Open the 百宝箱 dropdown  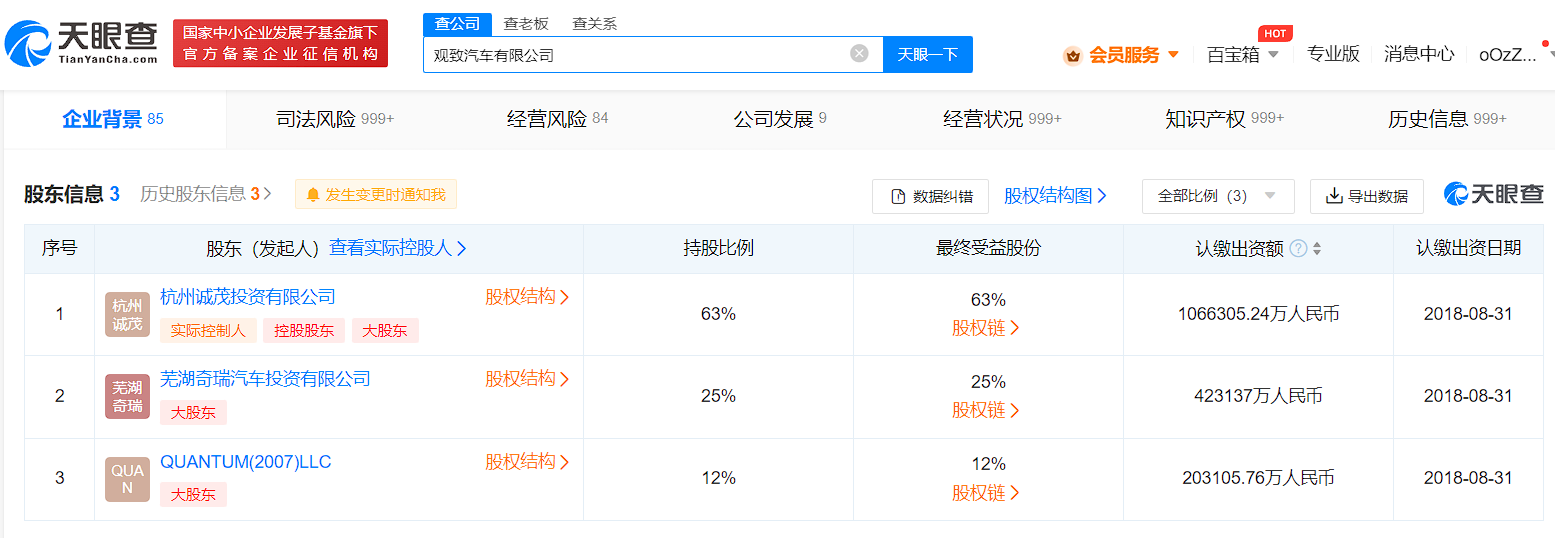1242,55
